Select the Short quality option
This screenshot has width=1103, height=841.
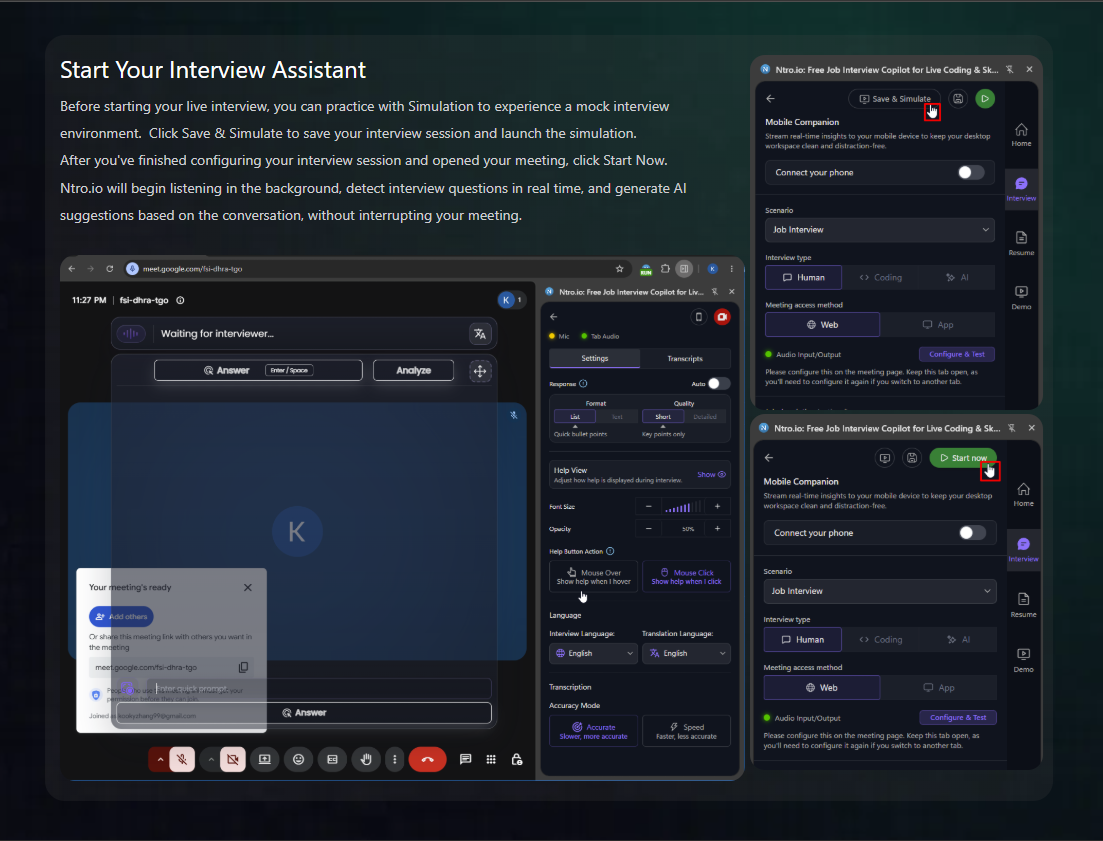663,417
